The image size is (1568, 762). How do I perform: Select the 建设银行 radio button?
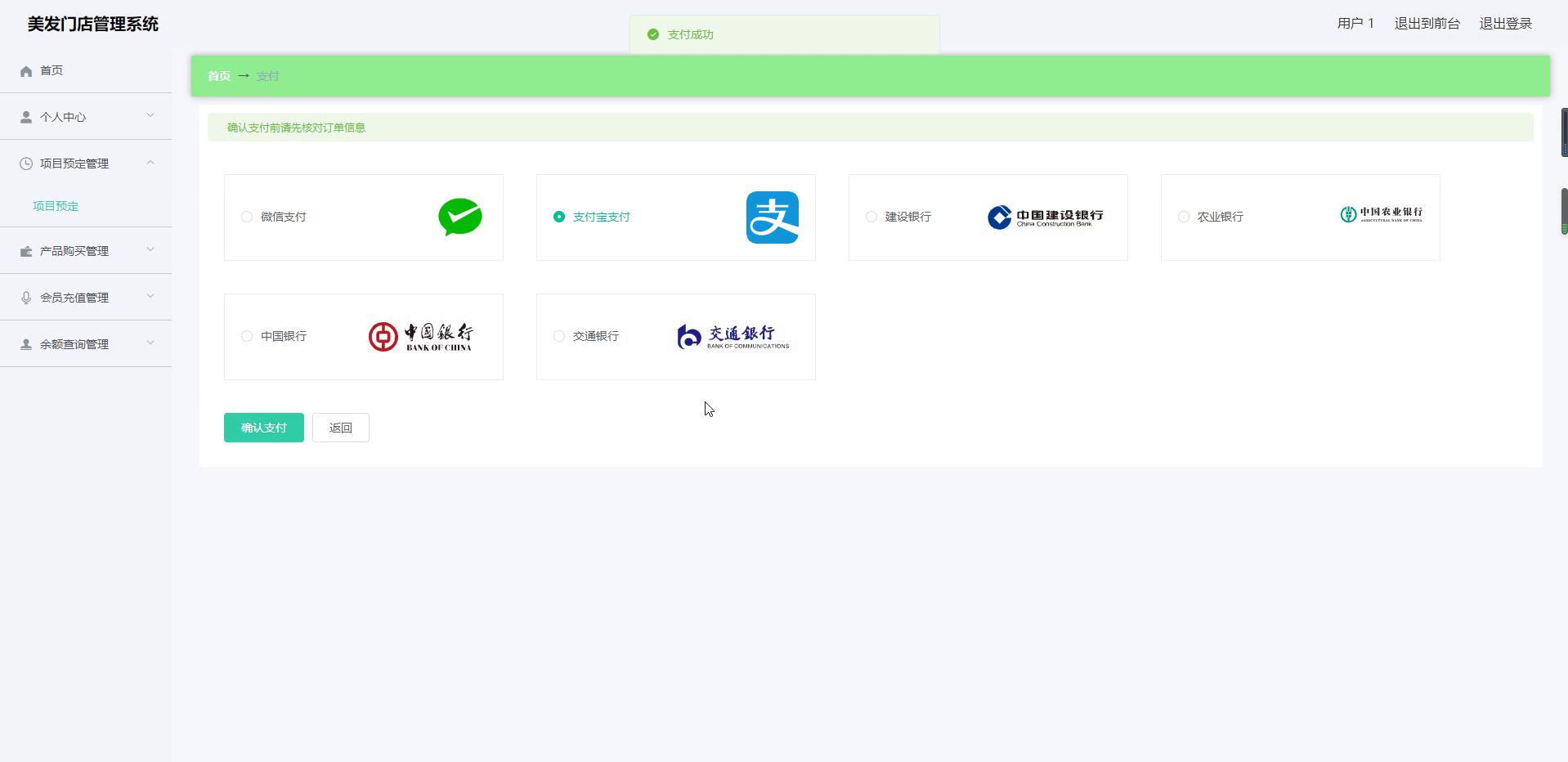[x=871, y=217]
